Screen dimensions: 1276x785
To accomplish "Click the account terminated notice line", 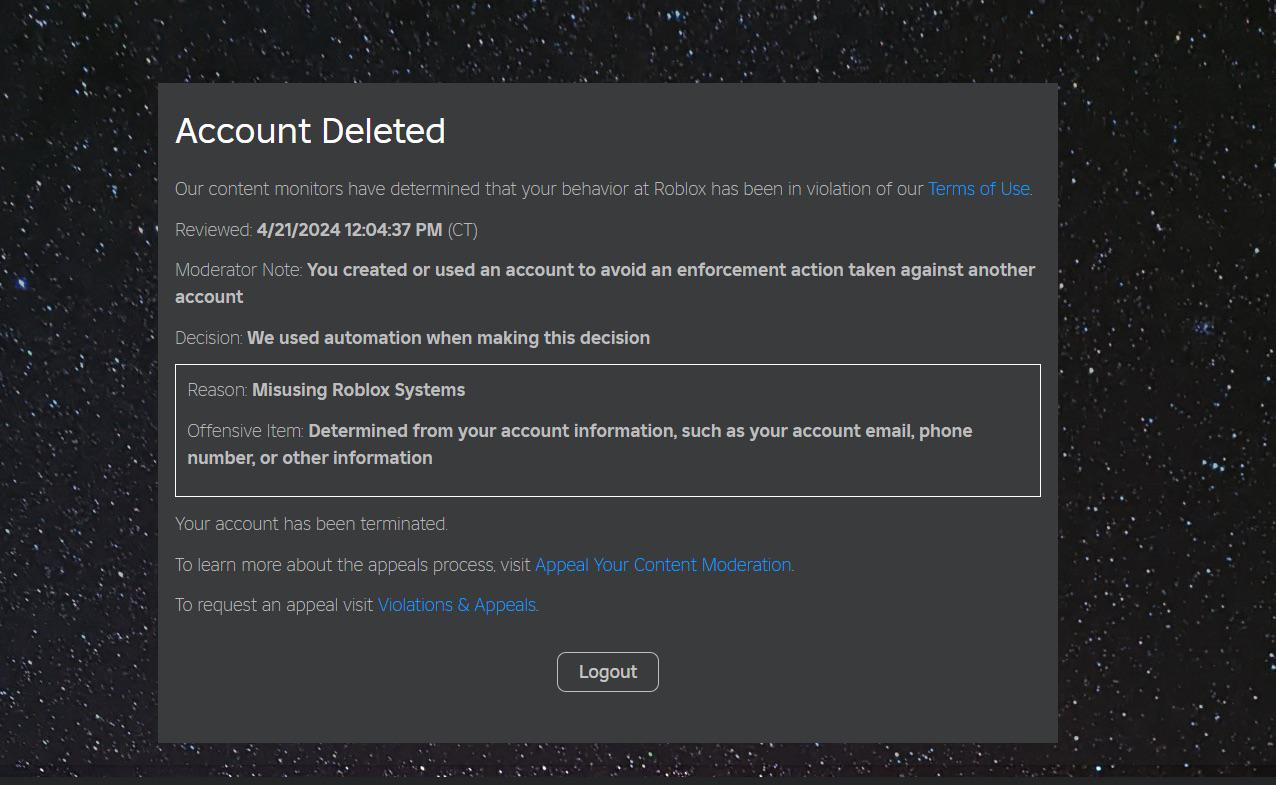I will coord(311,524).
